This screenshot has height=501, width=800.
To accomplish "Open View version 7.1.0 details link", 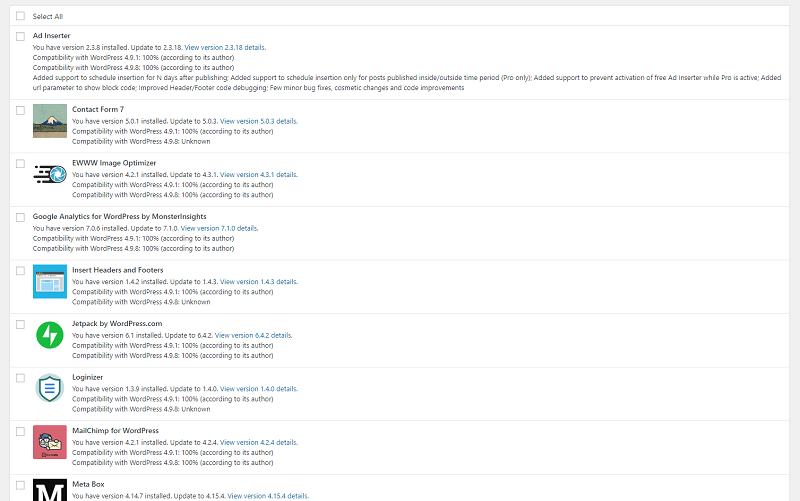I will (219, 229).
